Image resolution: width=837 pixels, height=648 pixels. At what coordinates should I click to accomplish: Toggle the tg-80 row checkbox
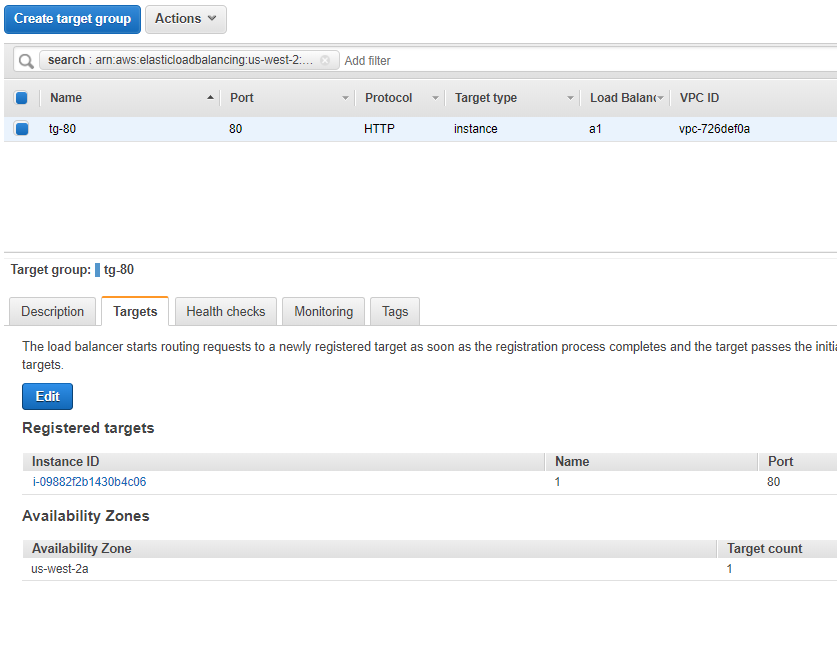(x=21, y=129)
